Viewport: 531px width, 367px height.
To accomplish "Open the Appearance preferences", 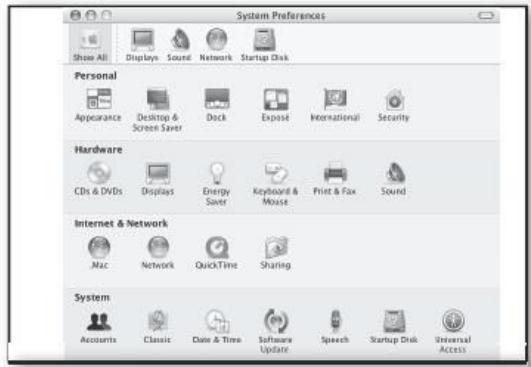I will click(98, 105).
